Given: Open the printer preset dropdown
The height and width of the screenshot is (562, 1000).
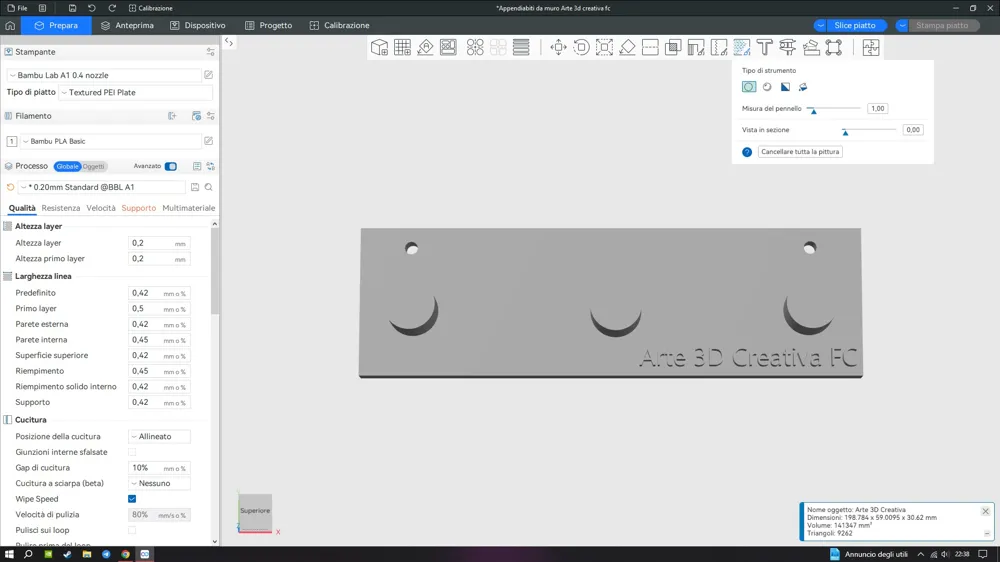Looking at the screenshot, I should point(103,75).
